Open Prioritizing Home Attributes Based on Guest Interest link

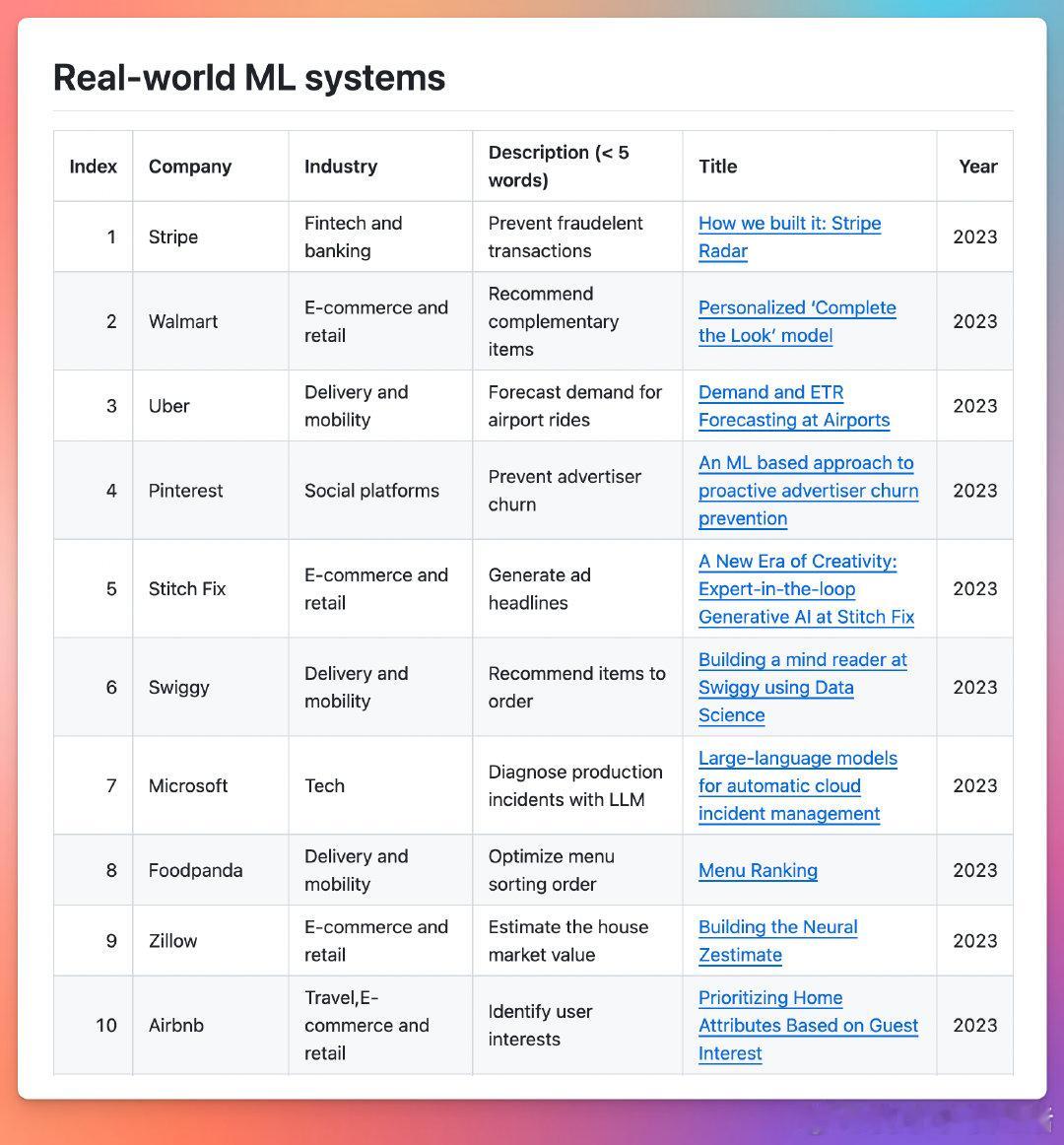(x=808, y=1025)
